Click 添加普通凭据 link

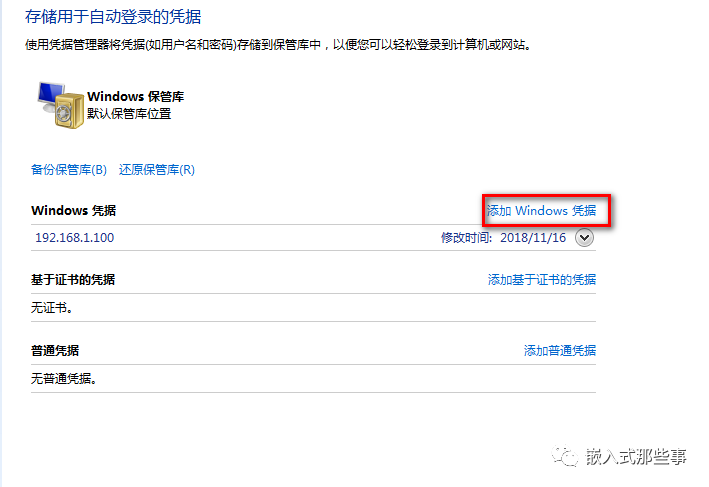(x=560, y=350)
